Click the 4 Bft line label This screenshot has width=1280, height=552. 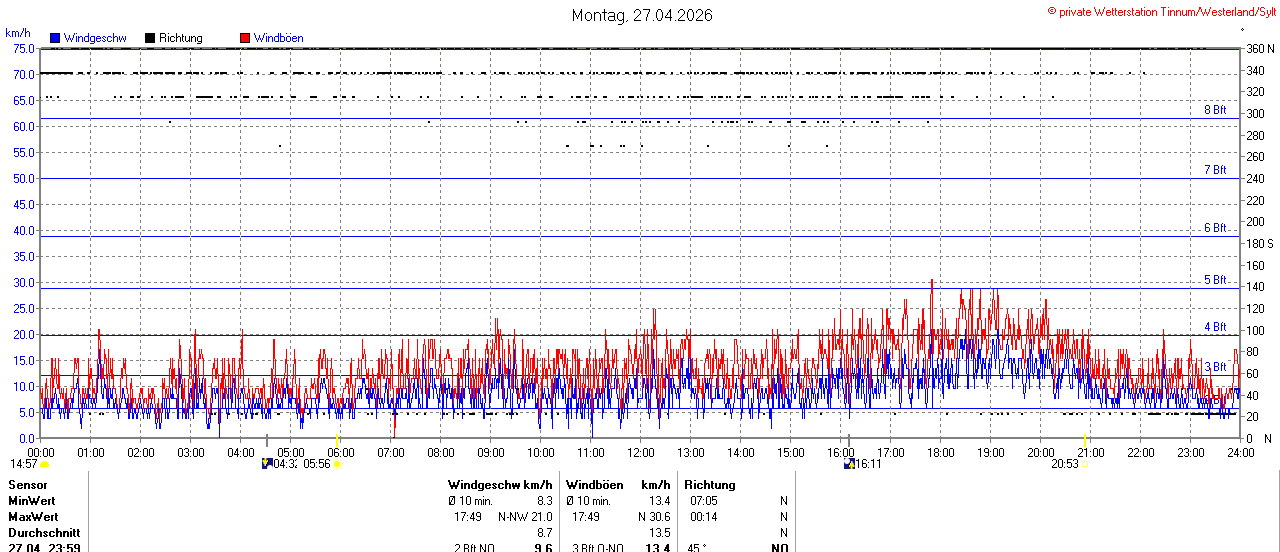click(x=1215, y=327)
